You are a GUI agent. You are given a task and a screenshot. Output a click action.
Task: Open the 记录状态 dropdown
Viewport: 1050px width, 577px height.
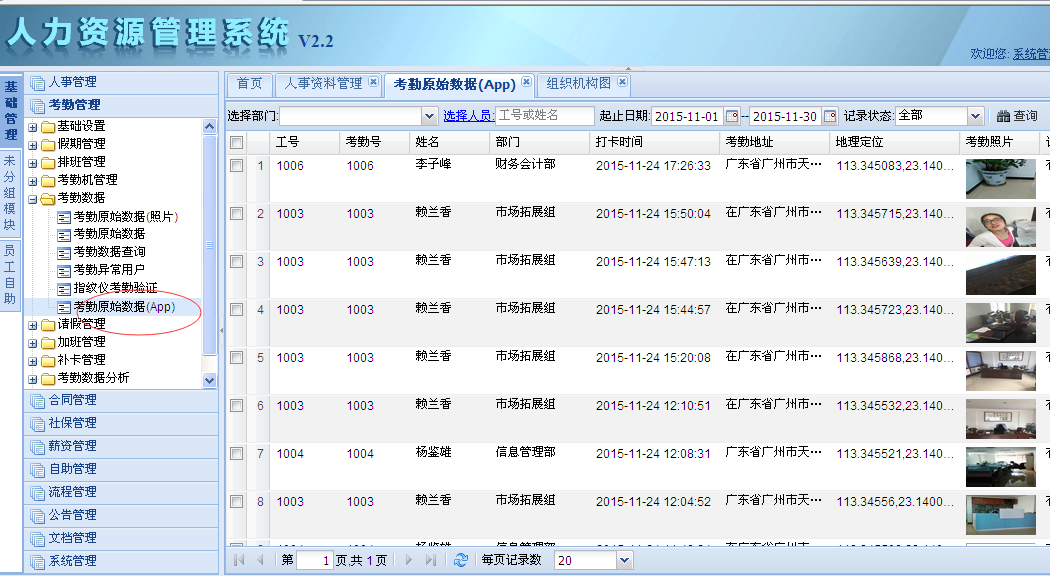(975, 116)
